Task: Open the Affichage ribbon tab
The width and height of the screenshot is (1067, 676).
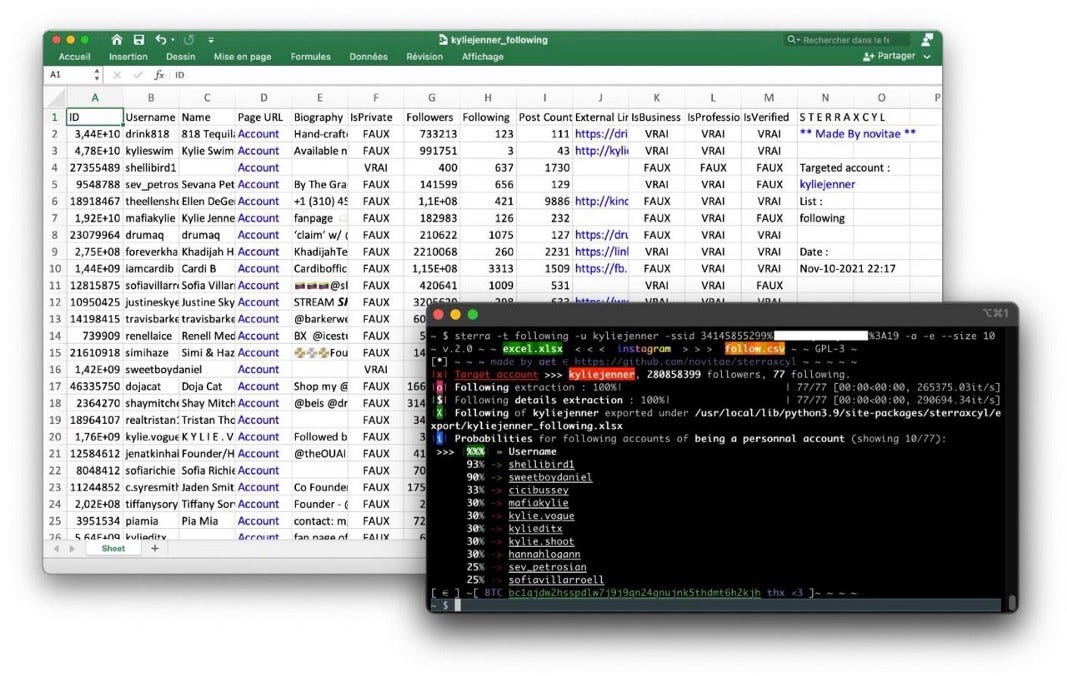Action: click(482, 57)
